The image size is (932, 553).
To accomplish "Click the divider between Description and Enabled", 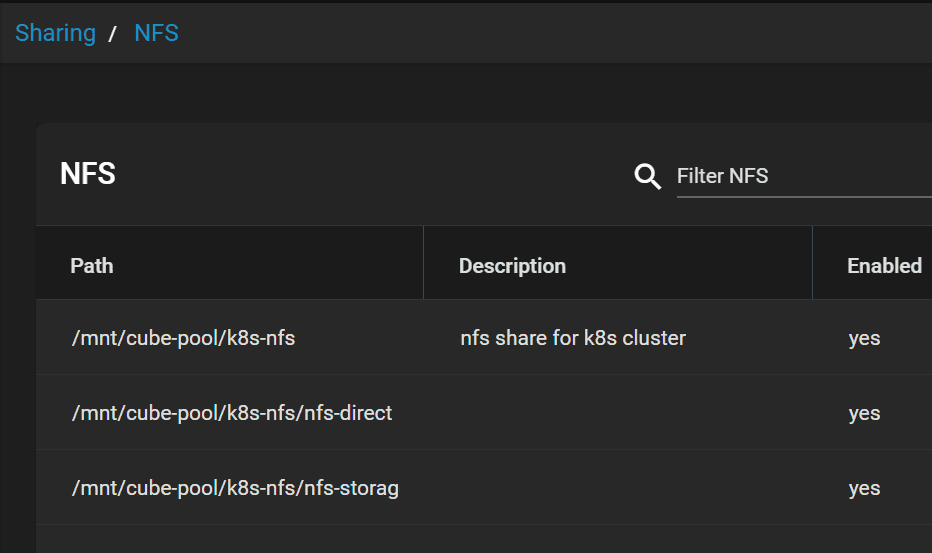I will [x=812, y=262].
